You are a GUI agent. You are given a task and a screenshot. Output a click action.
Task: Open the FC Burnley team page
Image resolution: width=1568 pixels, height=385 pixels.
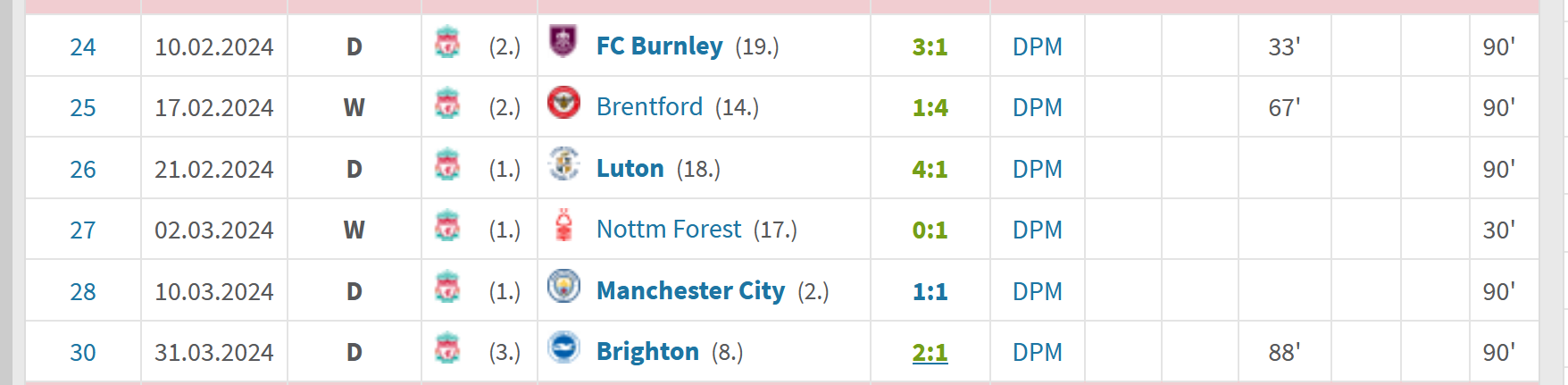coord(660,46)
